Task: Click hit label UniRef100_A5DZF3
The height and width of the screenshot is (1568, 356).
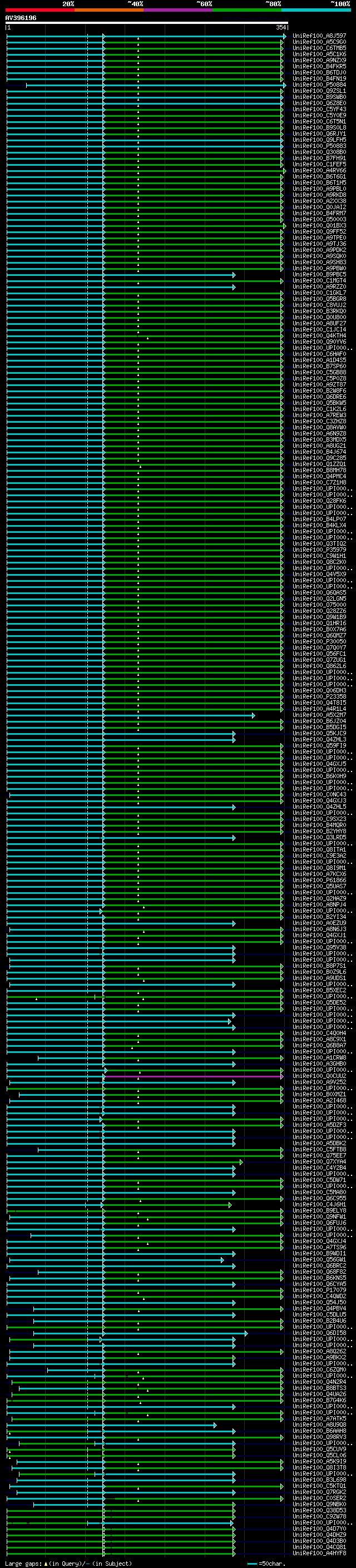Action: (319, 1125)
